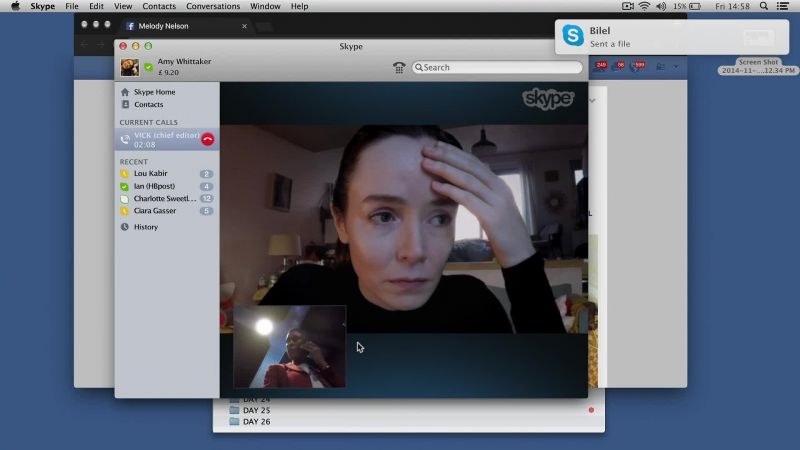Close the Melody Nelson tab

244,26
